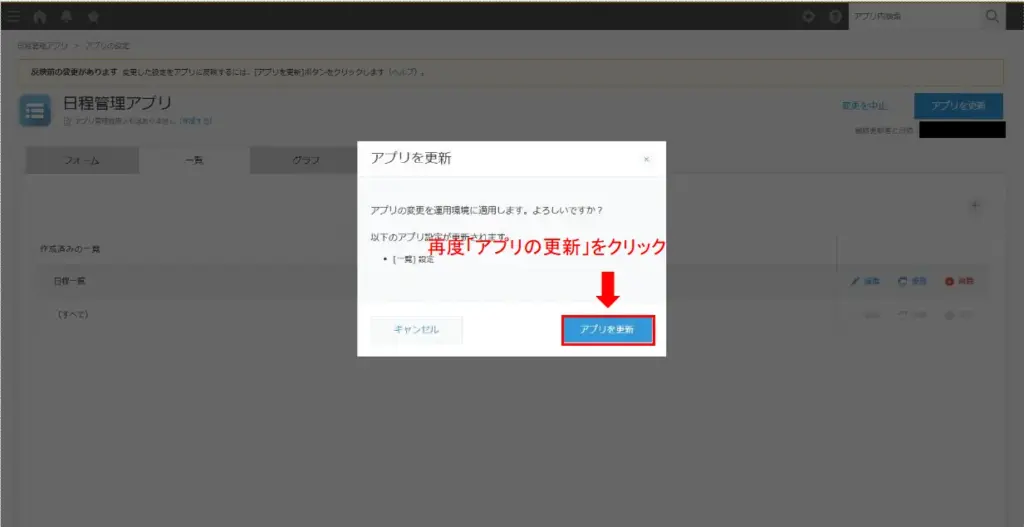Screen dimensions: 1024x527
Task: Focus the アプリ内検索 search field
Action: [914, 17]
